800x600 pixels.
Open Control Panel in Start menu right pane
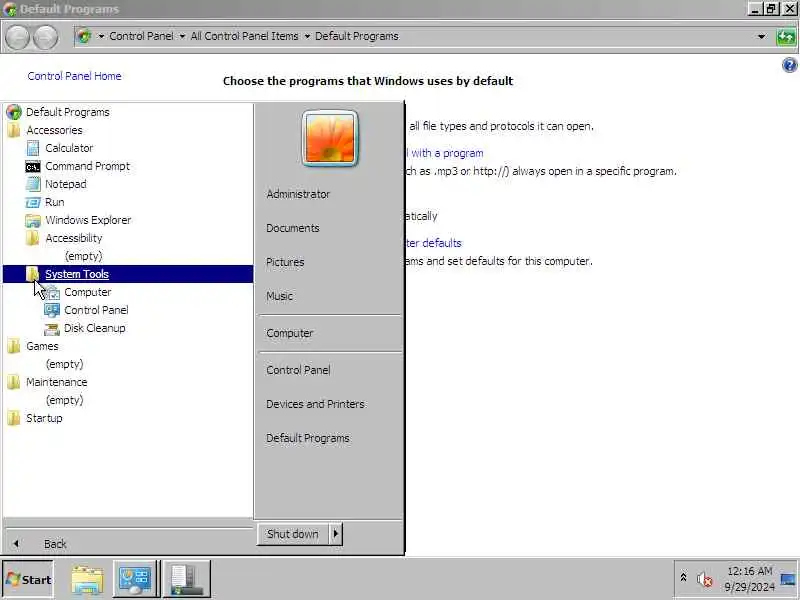[298, 370]
